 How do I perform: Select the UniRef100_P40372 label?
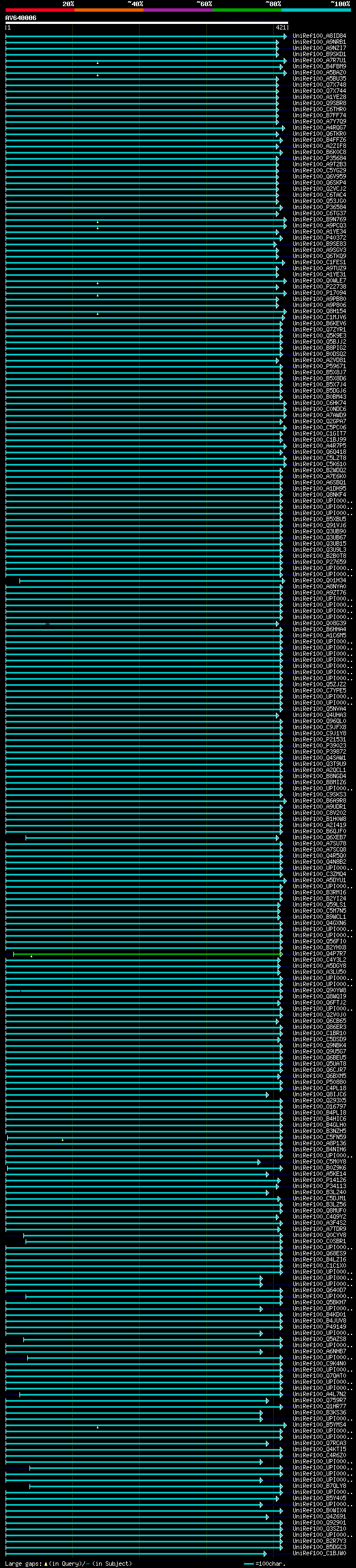coord(319,238)
